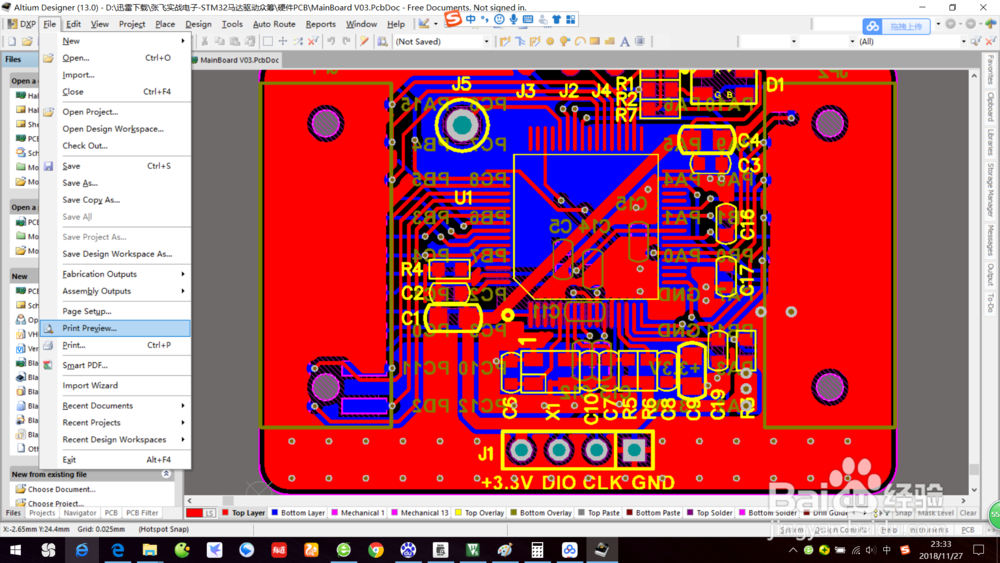The height and width of the screenshot is (563, 1000).
Task: Click the Mask Level button
Action: (936, 513)
